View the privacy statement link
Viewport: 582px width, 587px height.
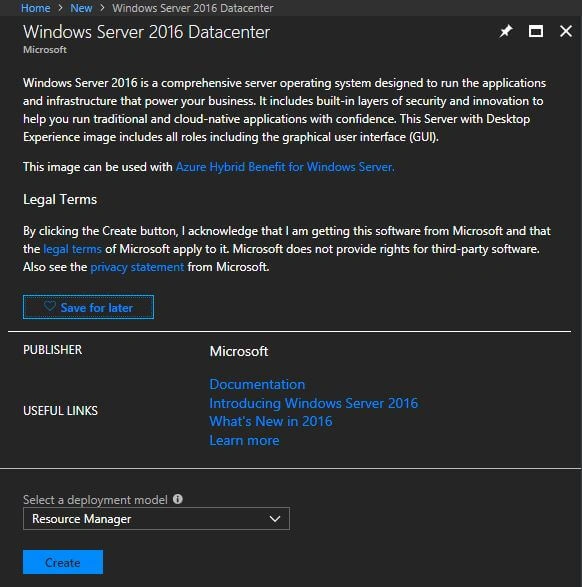tap(137, 267)
